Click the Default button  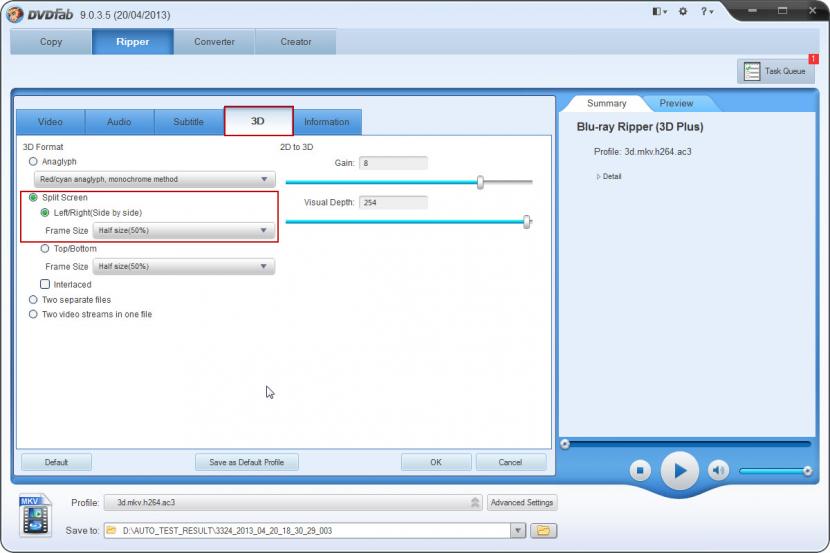pos(57,462)
